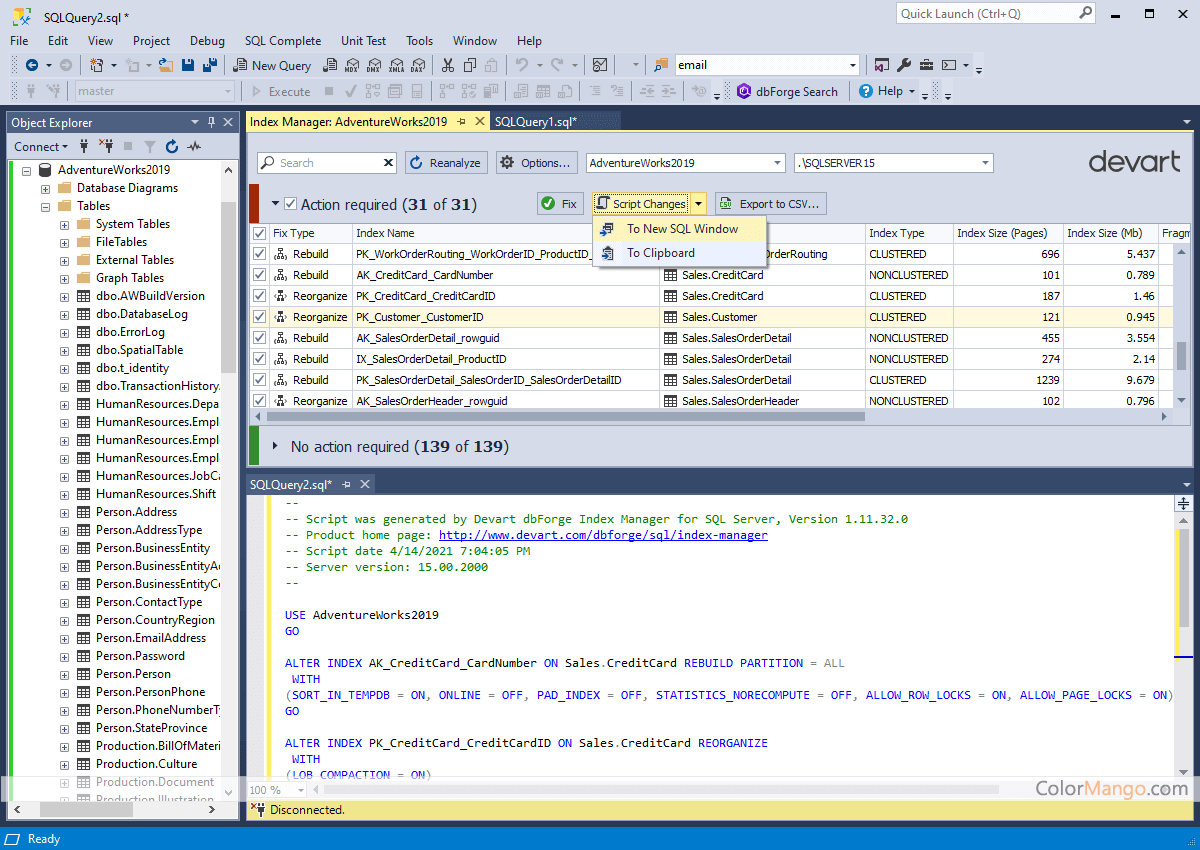Screen dimensions: 1200x850
Task: Open the toolbox icon in top toolbar
Action: pos(927,65)
